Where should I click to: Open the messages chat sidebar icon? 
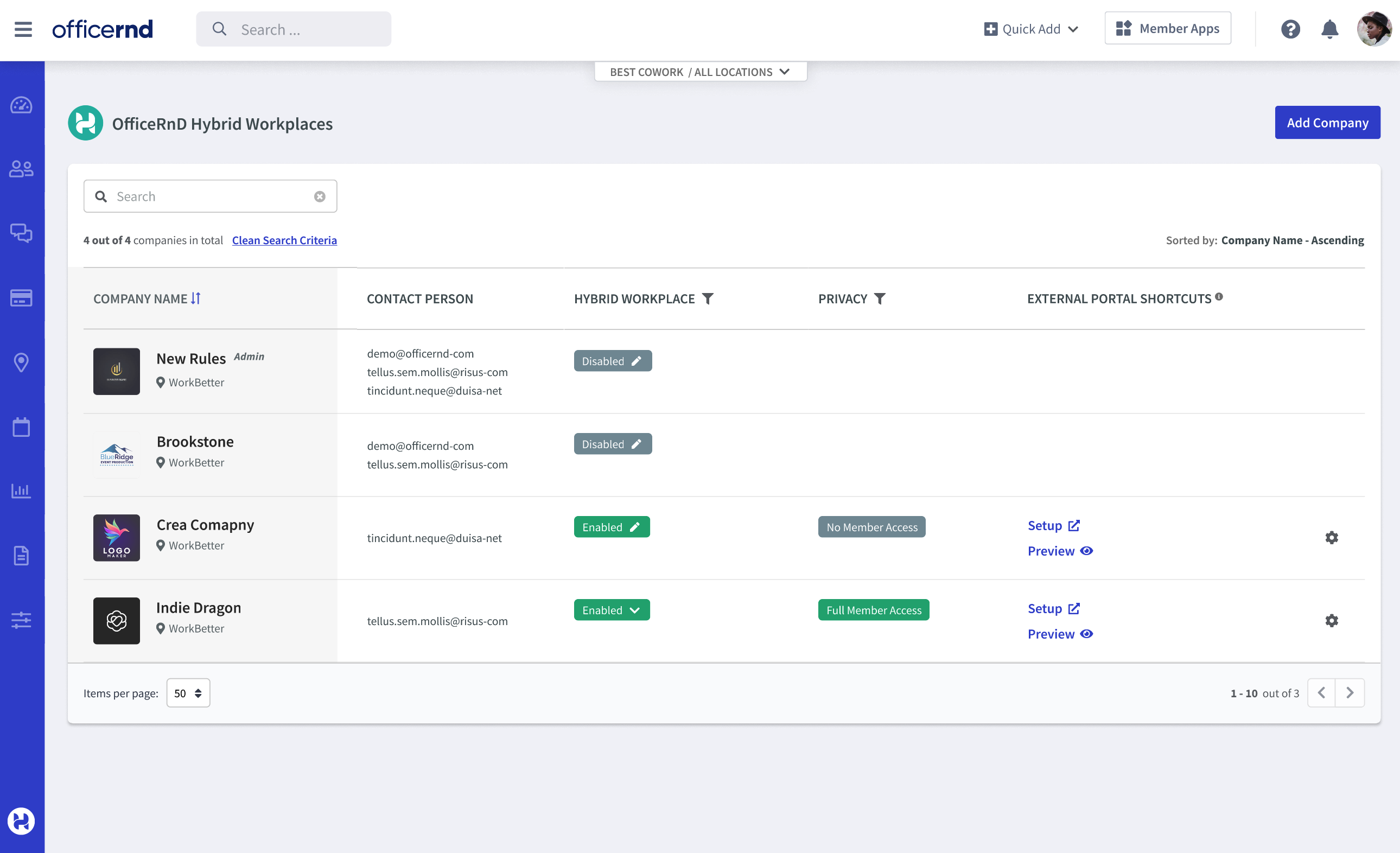22,233
